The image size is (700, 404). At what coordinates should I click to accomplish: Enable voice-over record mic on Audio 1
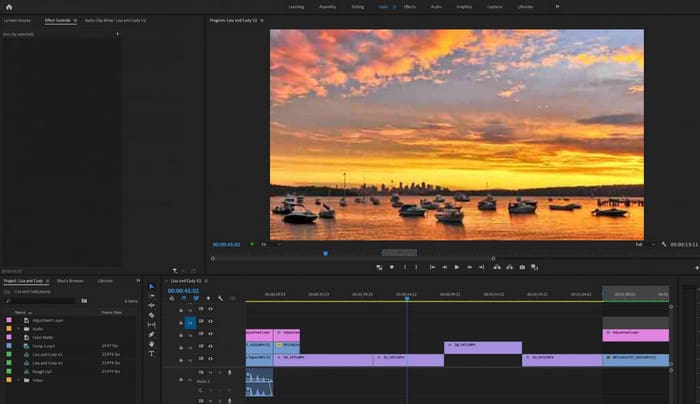(x=229, y=372)
